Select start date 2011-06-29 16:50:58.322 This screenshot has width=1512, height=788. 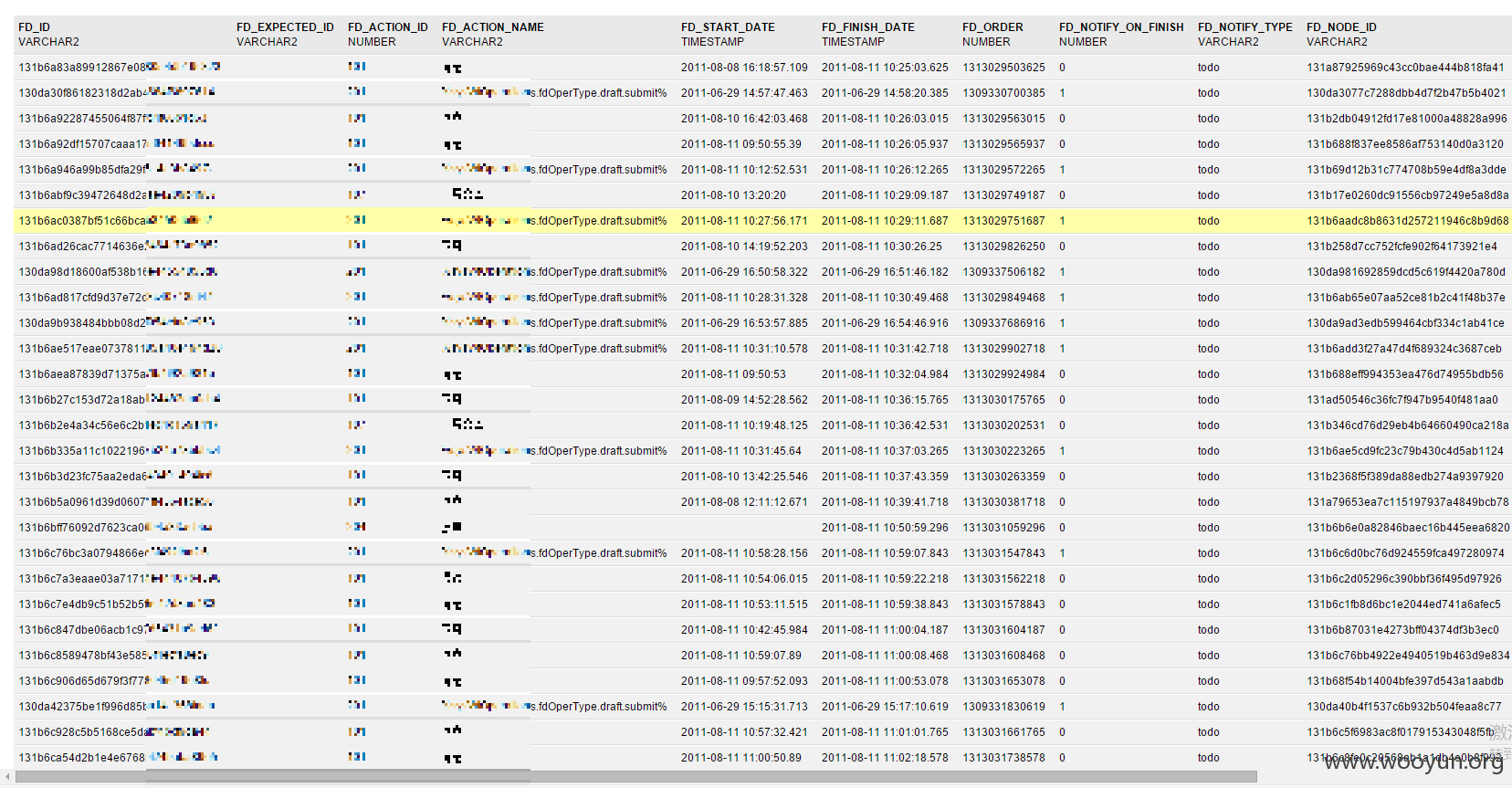point(744,272)
